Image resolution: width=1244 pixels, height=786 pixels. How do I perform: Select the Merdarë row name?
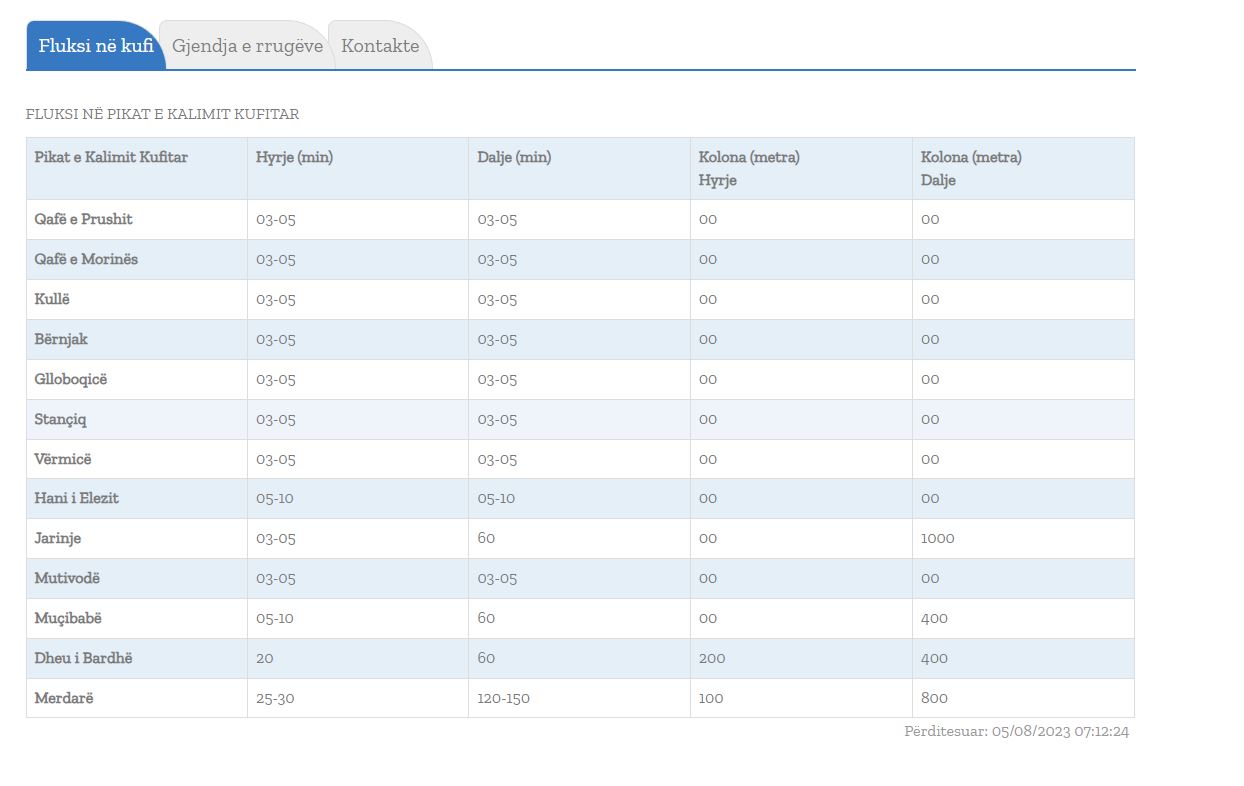point(63,698)
